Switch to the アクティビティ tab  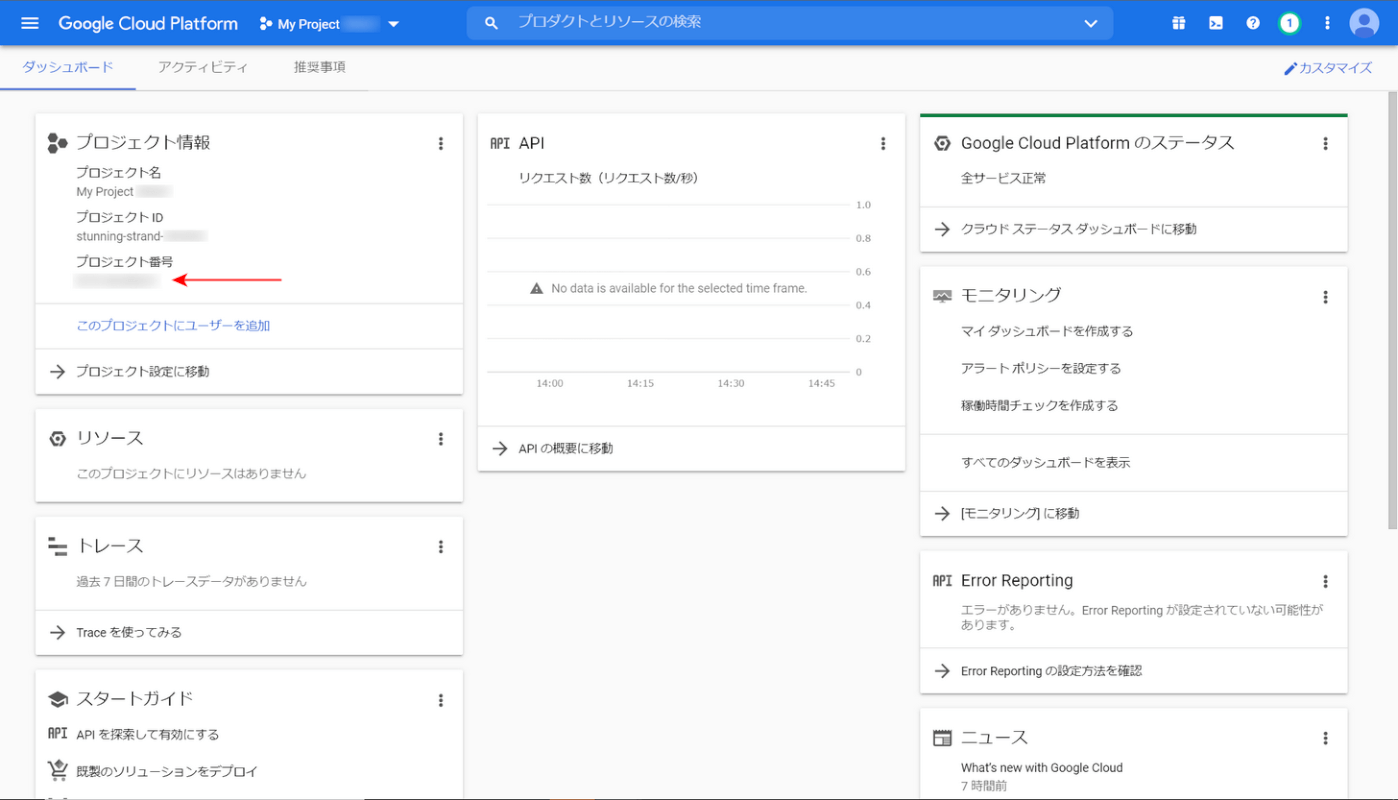[x=203, y=68]
